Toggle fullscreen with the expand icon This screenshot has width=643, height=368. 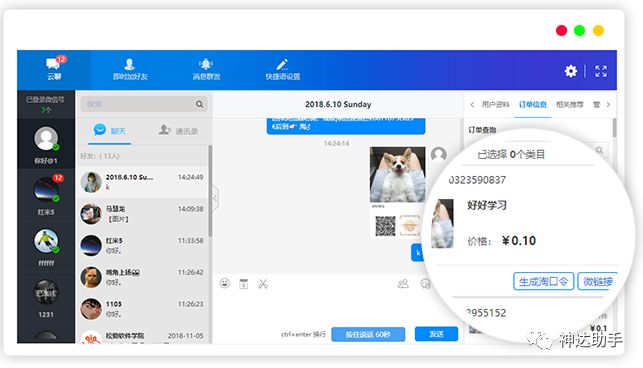pos(601,71)
